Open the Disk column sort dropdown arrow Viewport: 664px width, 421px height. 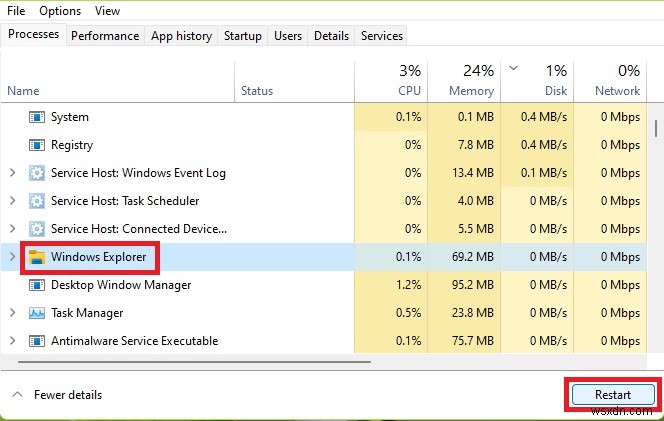pyautogui.click(x=514, y=69)
